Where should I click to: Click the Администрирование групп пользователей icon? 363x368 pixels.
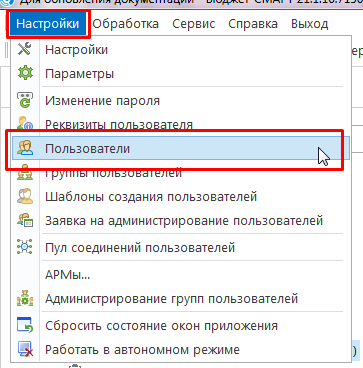click(x=25, y=299)
